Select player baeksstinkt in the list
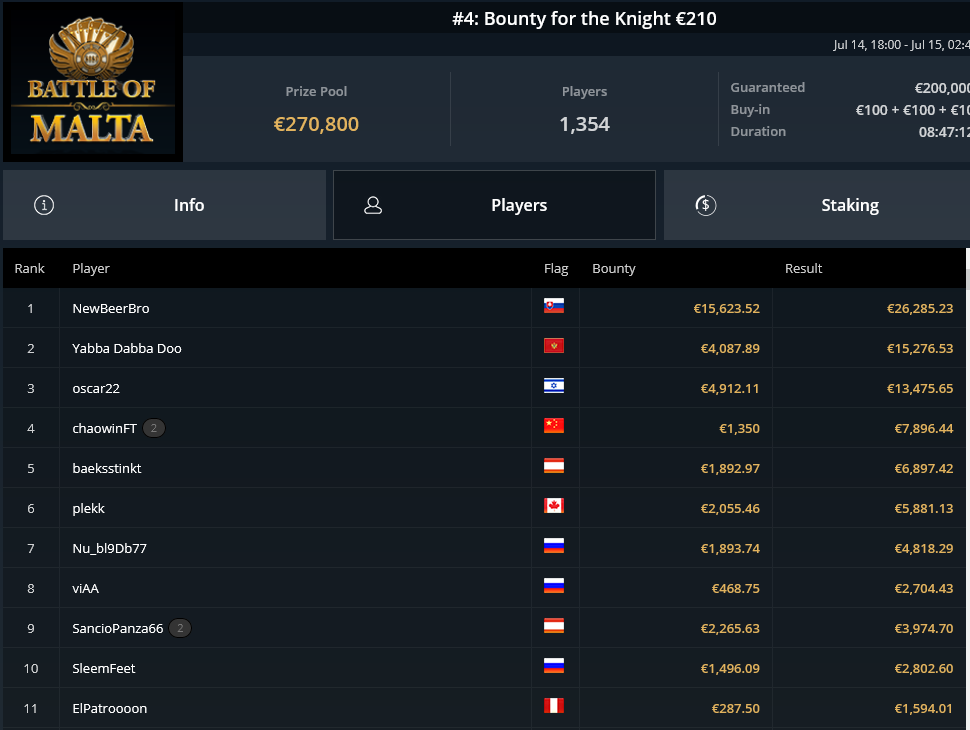 (484, 468)
